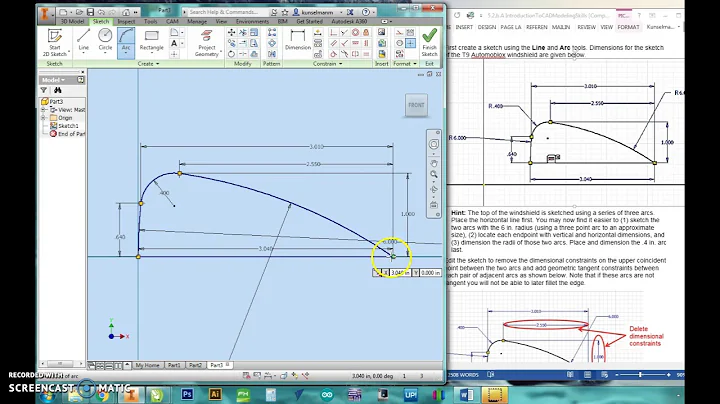The height and width of the screenshot is (404, 720).
Task: Open the Tools ribbon tab
Action: (x=151, y=22)
